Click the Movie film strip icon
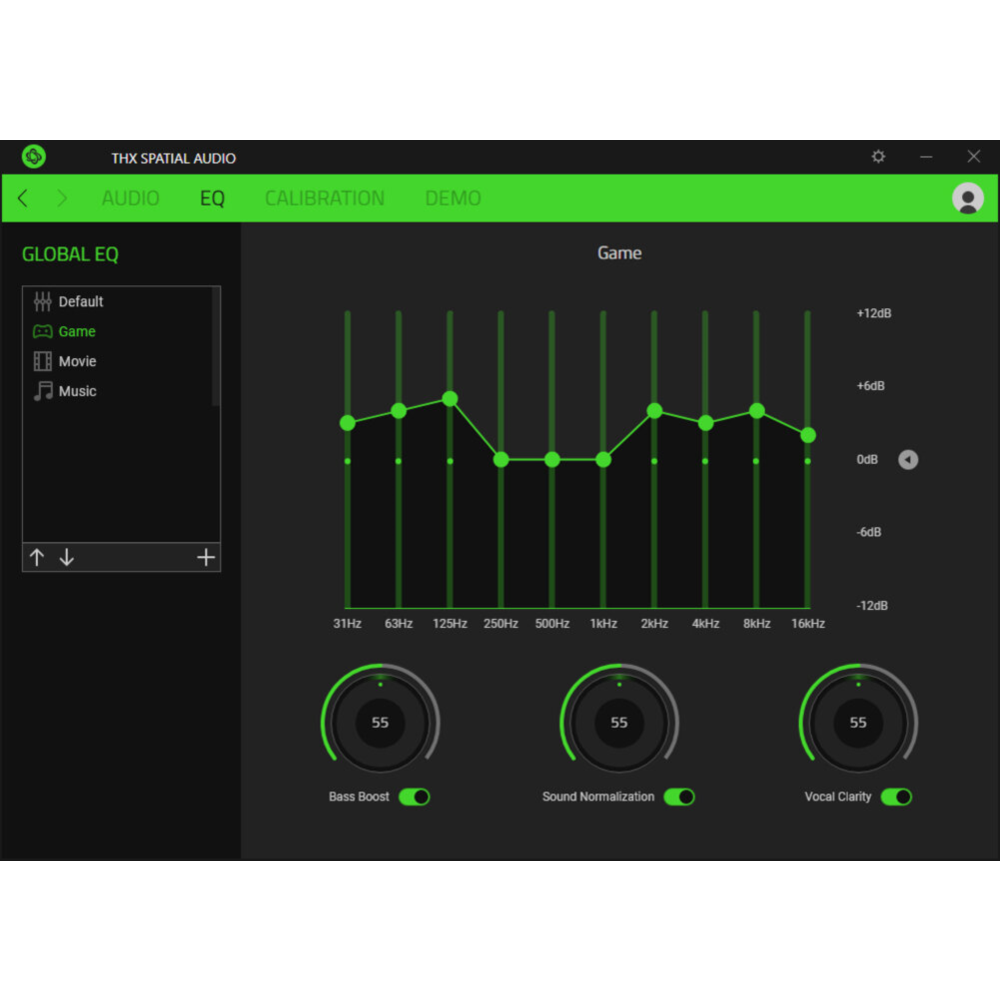 42,362
